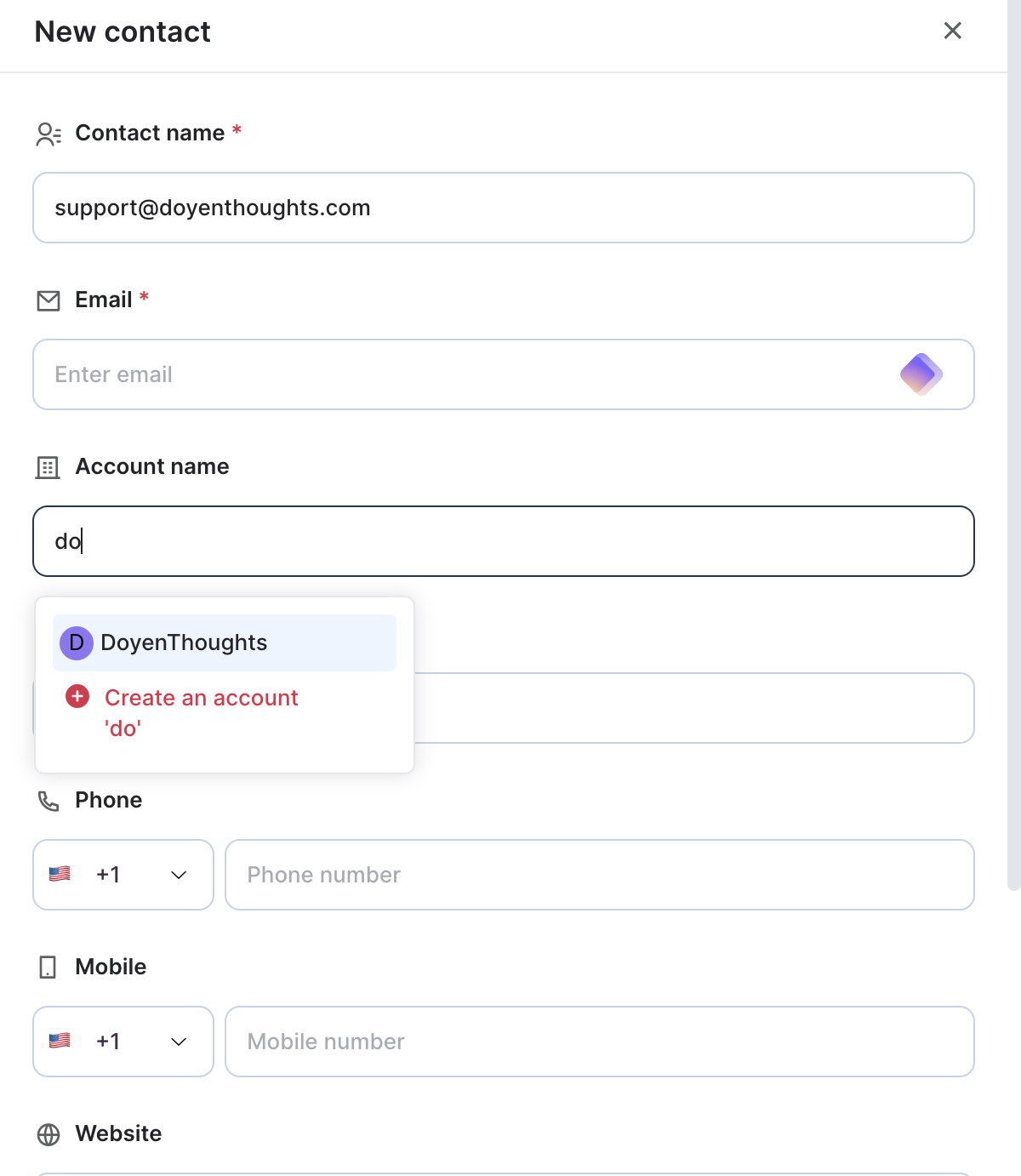
Task: Click the Mobile number input field
Action: click(x=600, y=1042)
